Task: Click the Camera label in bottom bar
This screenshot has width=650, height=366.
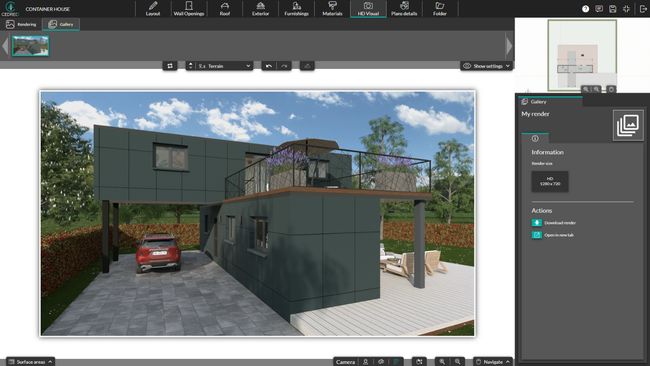Action: click(345, 362)
